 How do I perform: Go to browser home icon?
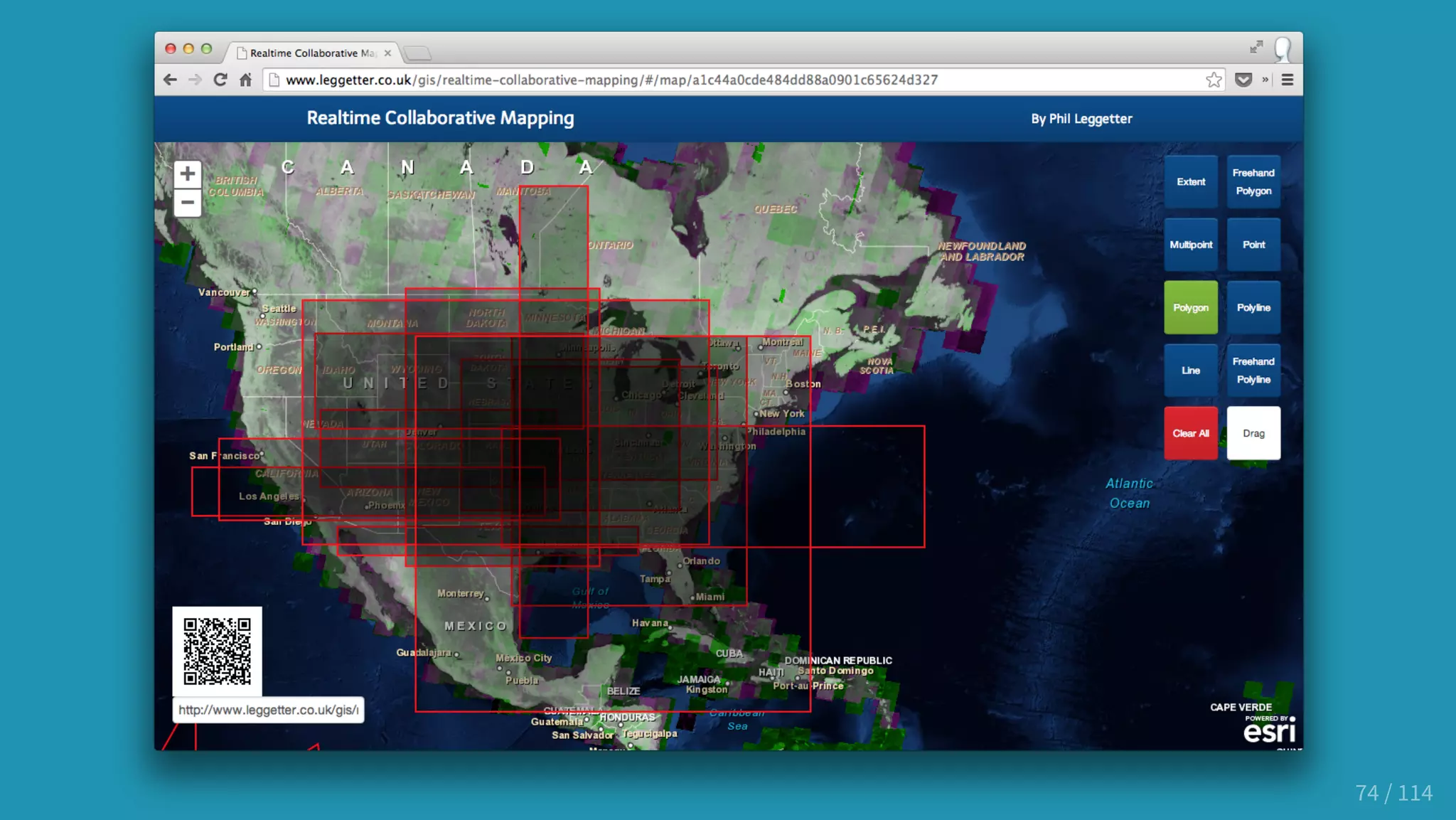click(245, 80)
